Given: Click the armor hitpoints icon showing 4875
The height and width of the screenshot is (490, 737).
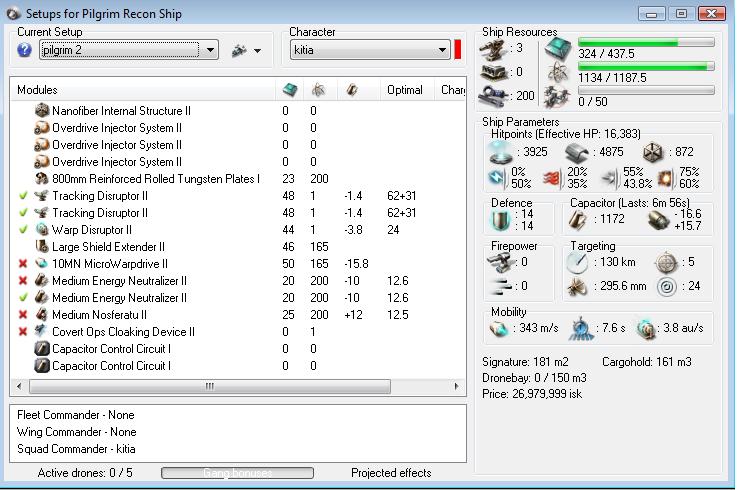Looking at the screenshot, I should click(577, 152).
